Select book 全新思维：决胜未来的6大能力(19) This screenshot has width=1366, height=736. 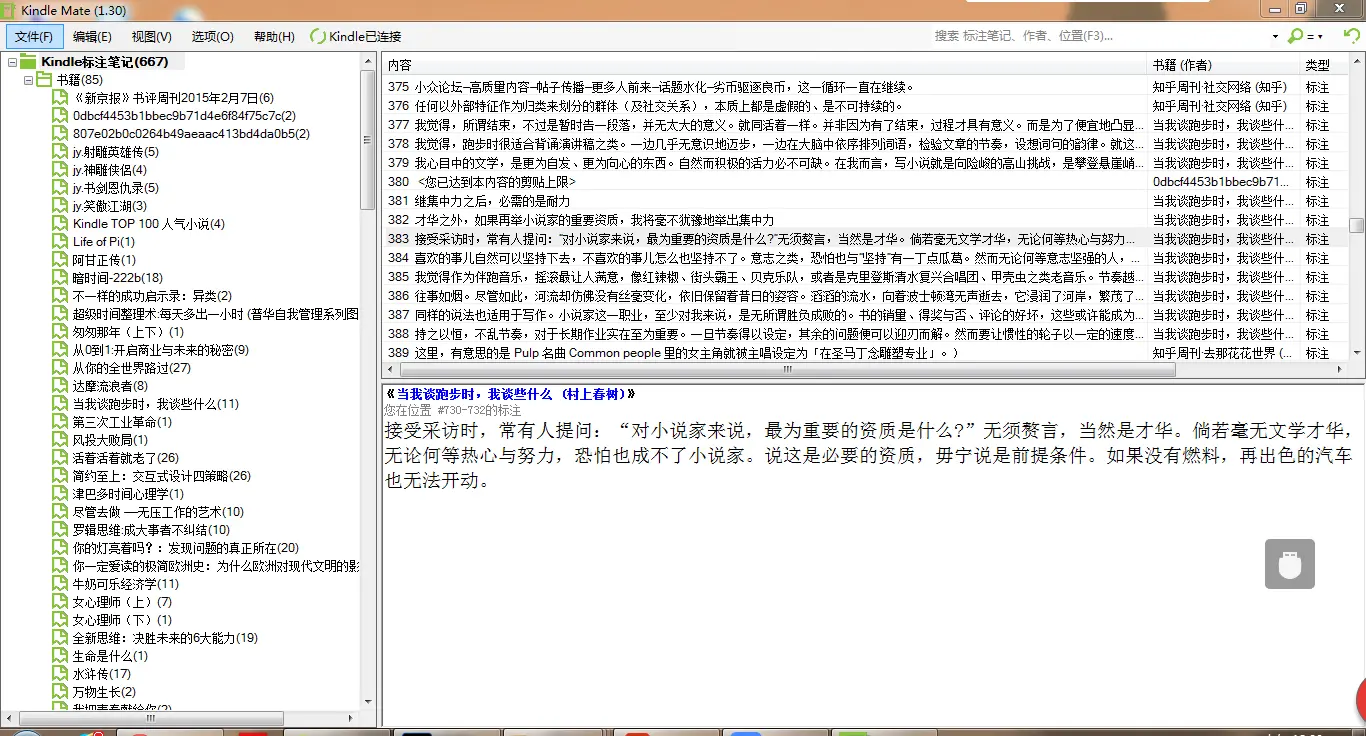165,638
